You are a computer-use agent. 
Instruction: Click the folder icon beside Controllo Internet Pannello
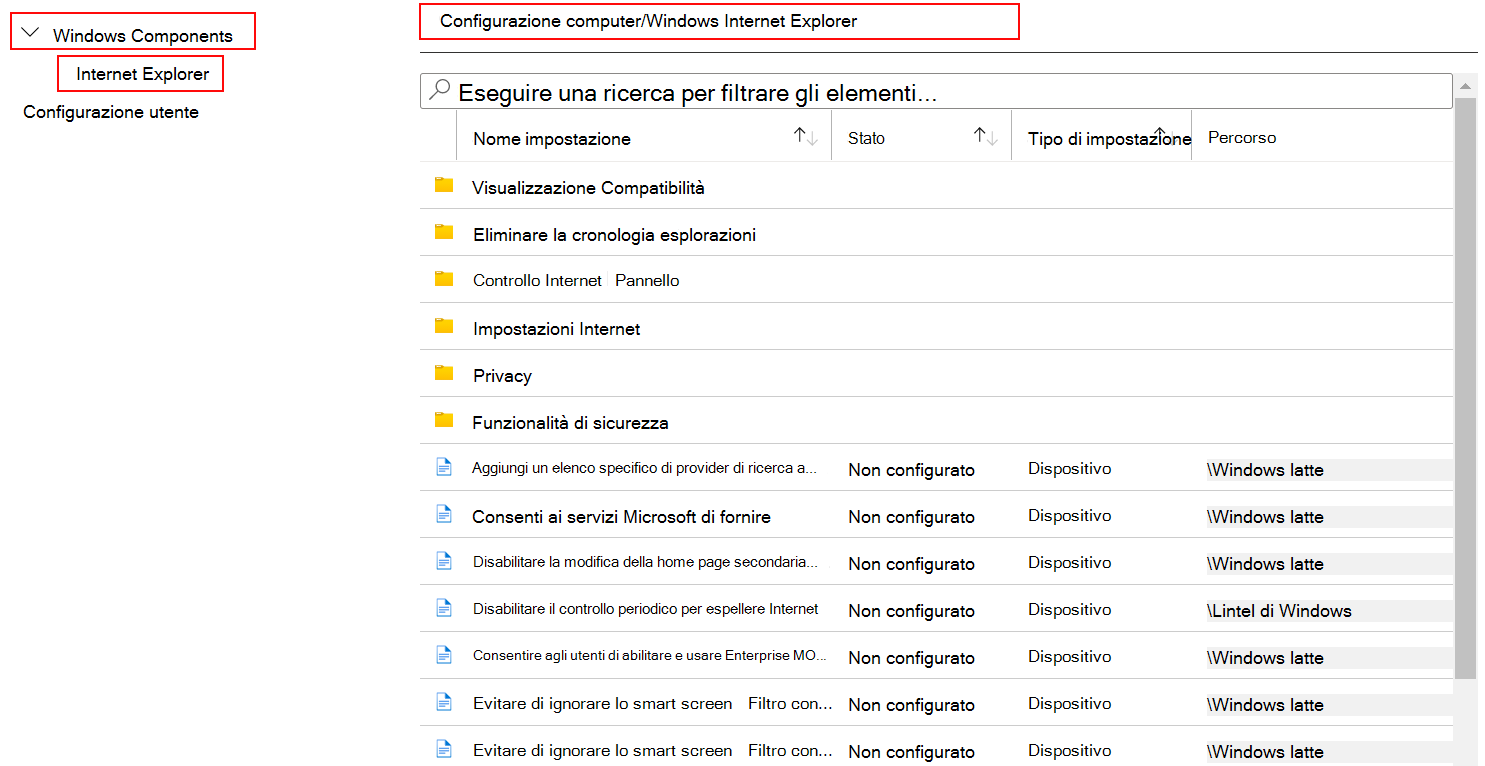click(x=444, y=279)
